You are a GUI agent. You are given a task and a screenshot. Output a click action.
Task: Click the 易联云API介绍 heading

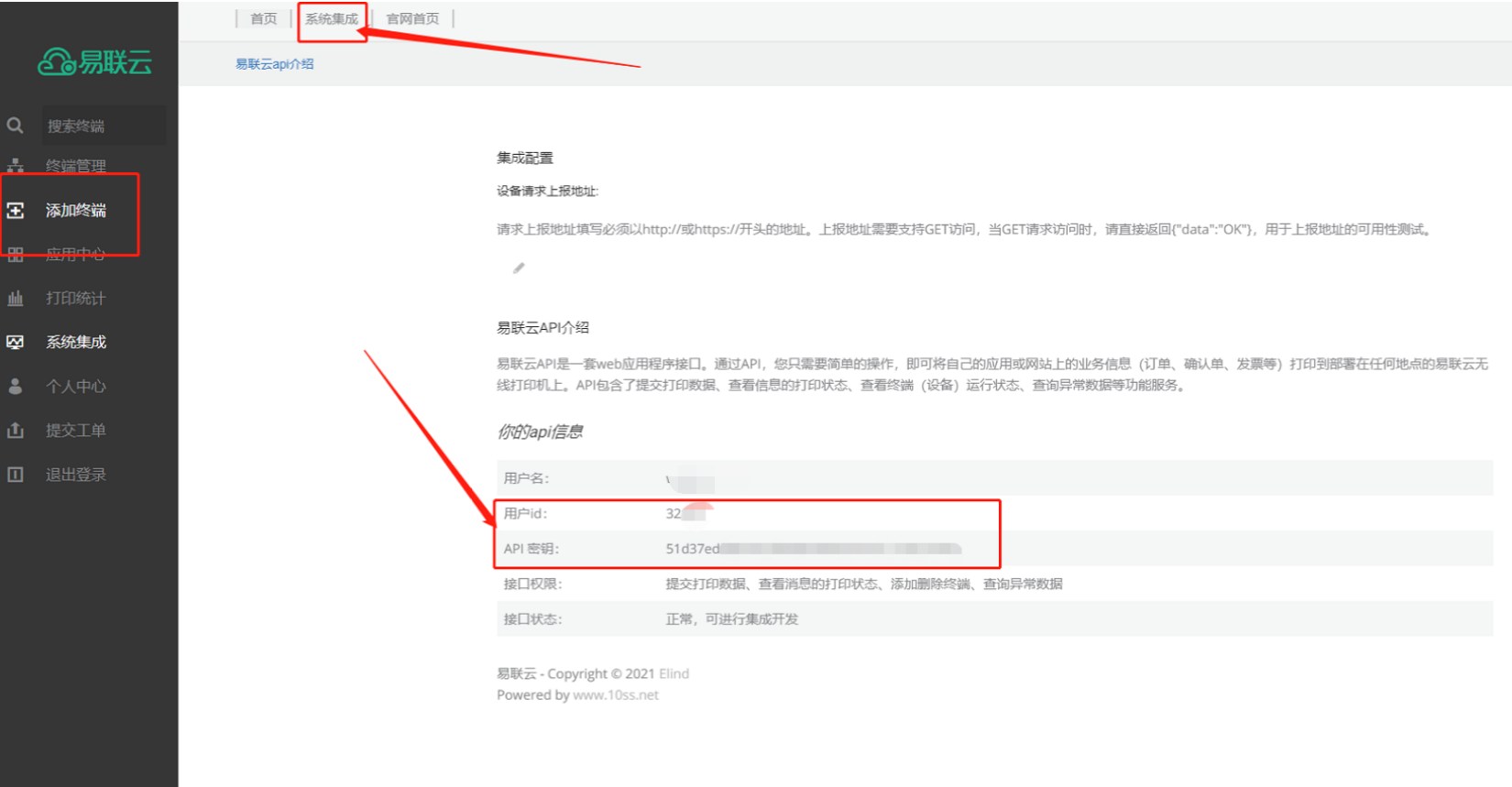[542, 328]
